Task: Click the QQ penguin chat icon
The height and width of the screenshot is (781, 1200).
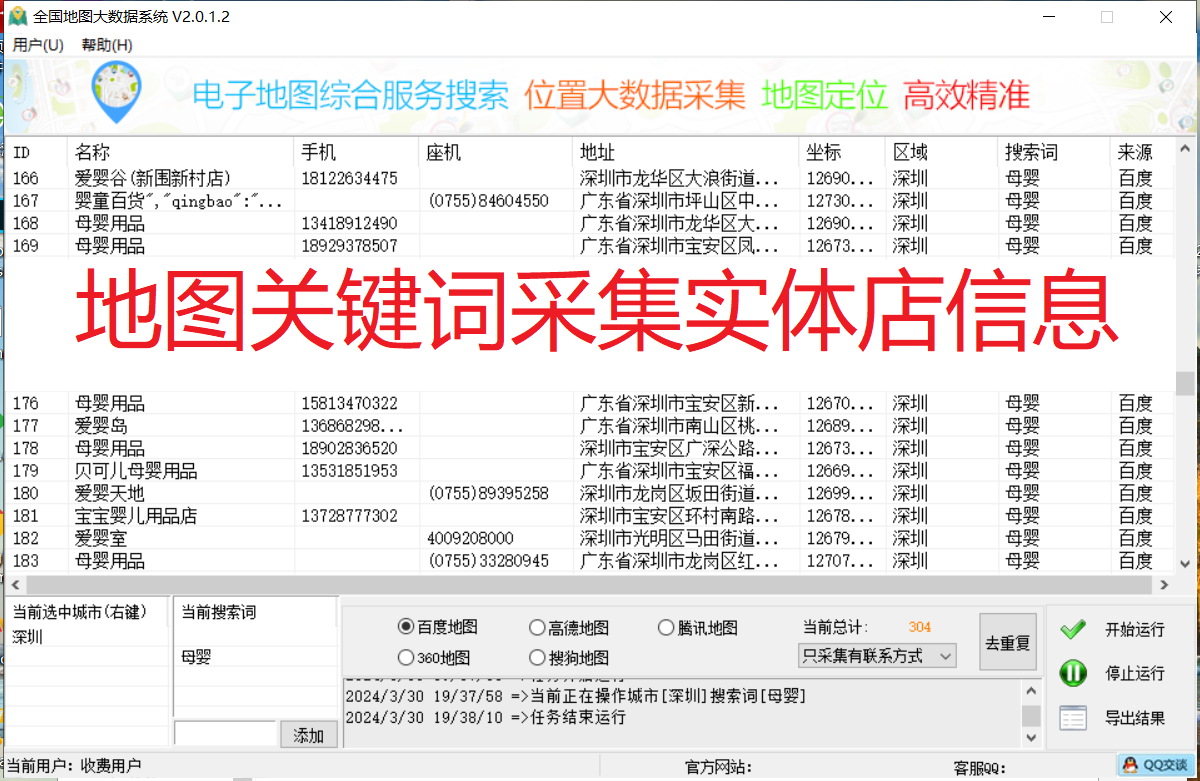Action: tap(1129, 765)
